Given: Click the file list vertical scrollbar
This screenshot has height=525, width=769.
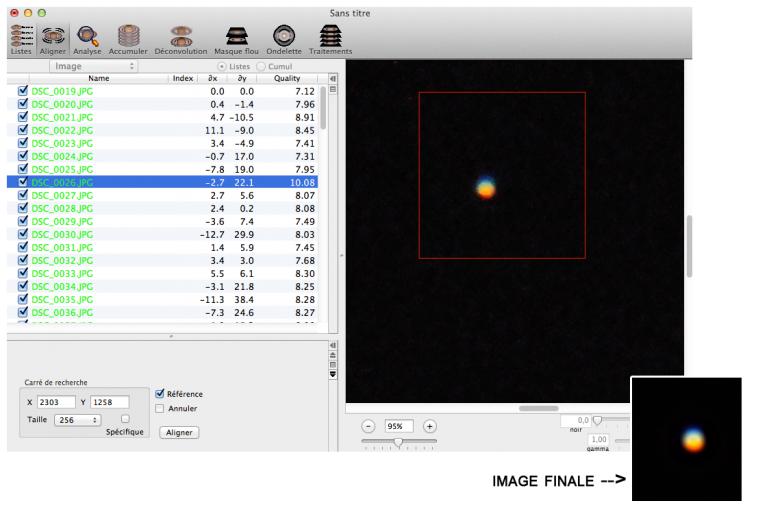Looking at the screenshot, I should click(x=323, y=108).
